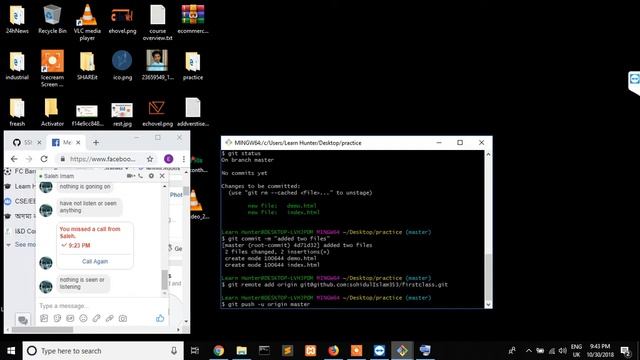The height and width of the screenshot is (360, 640).
Task: Activate Cortana microphone in search box
Action: 174,351
